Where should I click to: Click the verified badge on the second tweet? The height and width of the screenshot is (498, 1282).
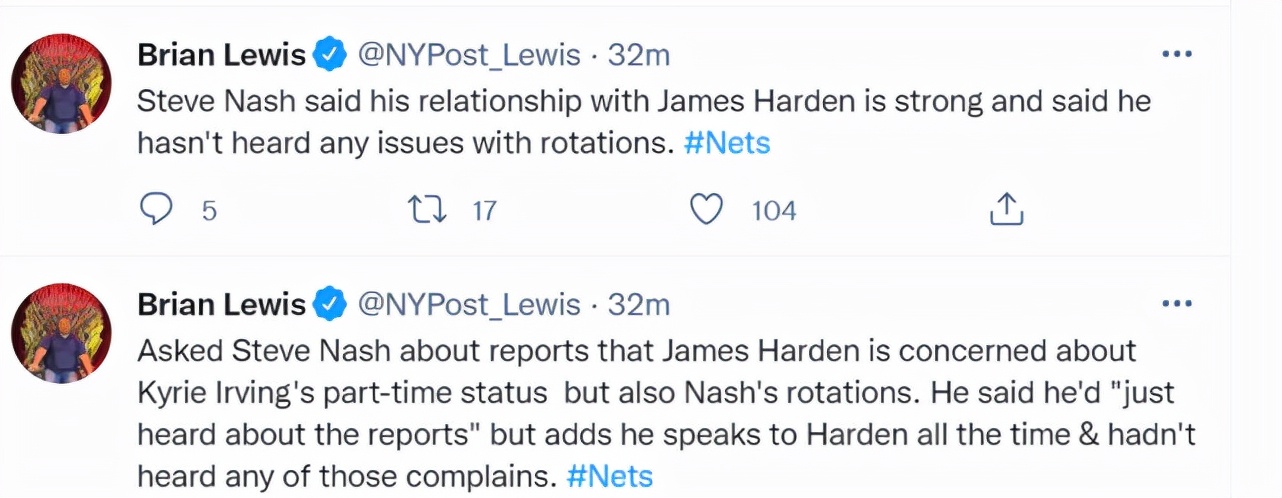pyautogui.click(x=330, y=304)
